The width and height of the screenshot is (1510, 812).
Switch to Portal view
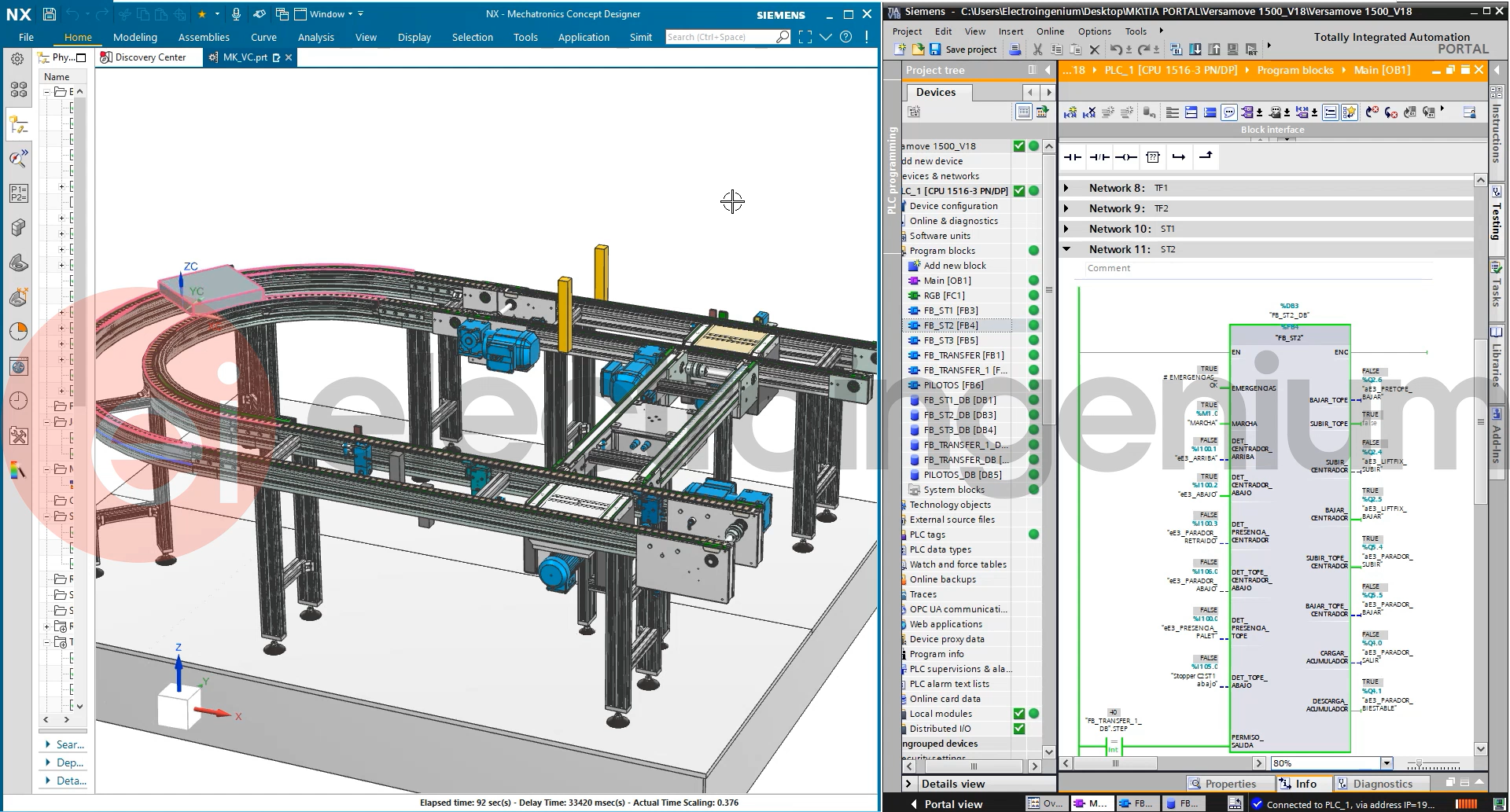(952, 804)
